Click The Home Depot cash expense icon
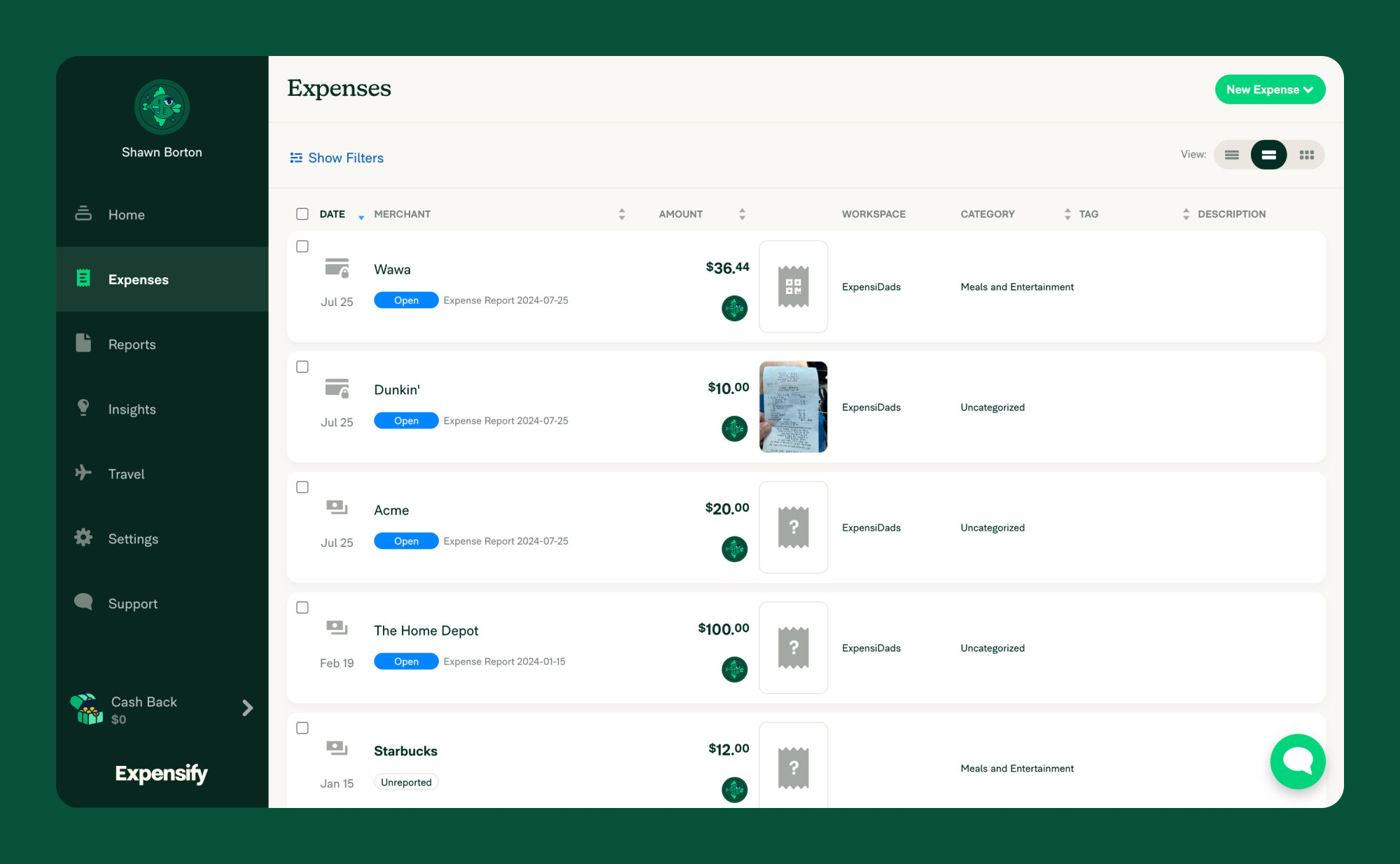 337,628
